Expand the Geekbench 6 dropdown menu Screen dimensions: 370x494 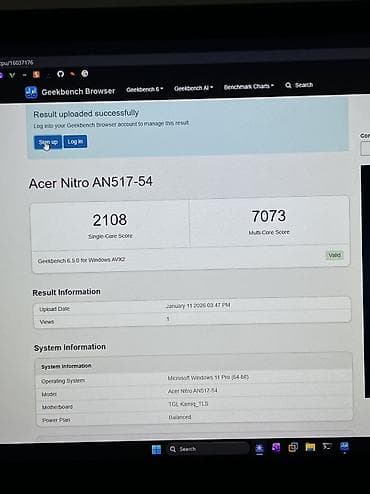click(x=145, y=89)
